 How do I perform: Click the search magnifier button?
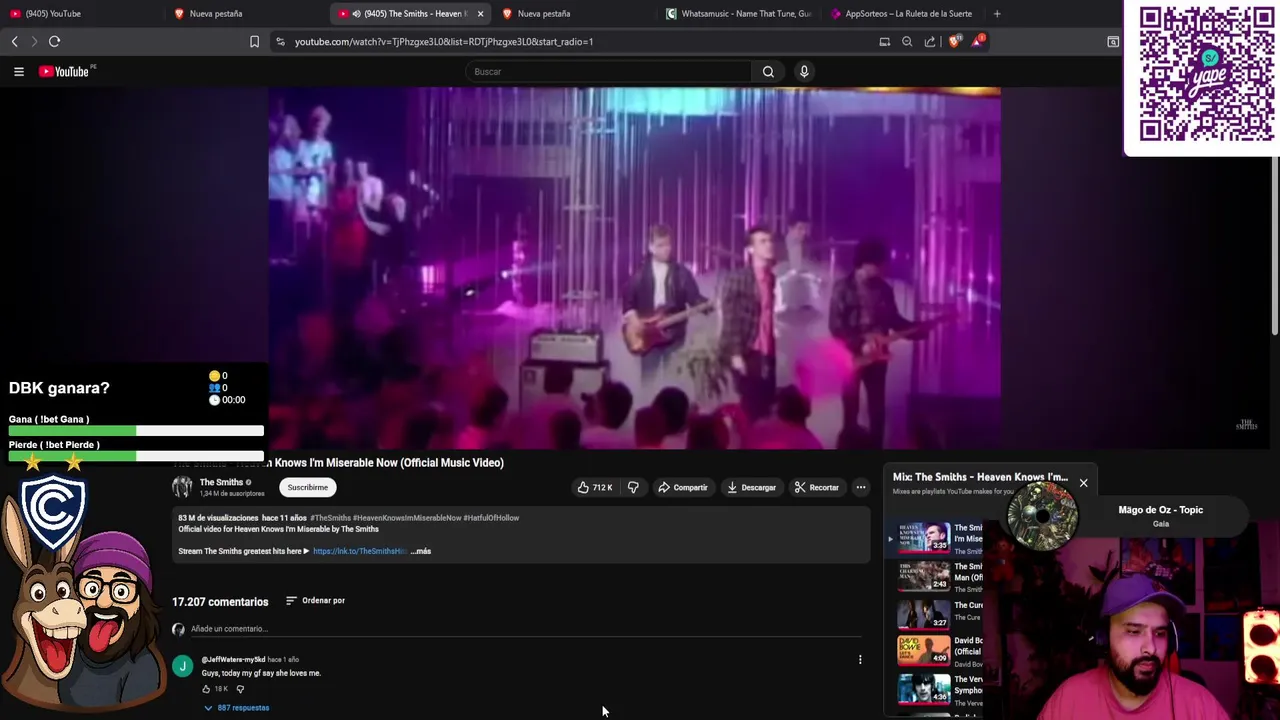[x=768, y=71]
